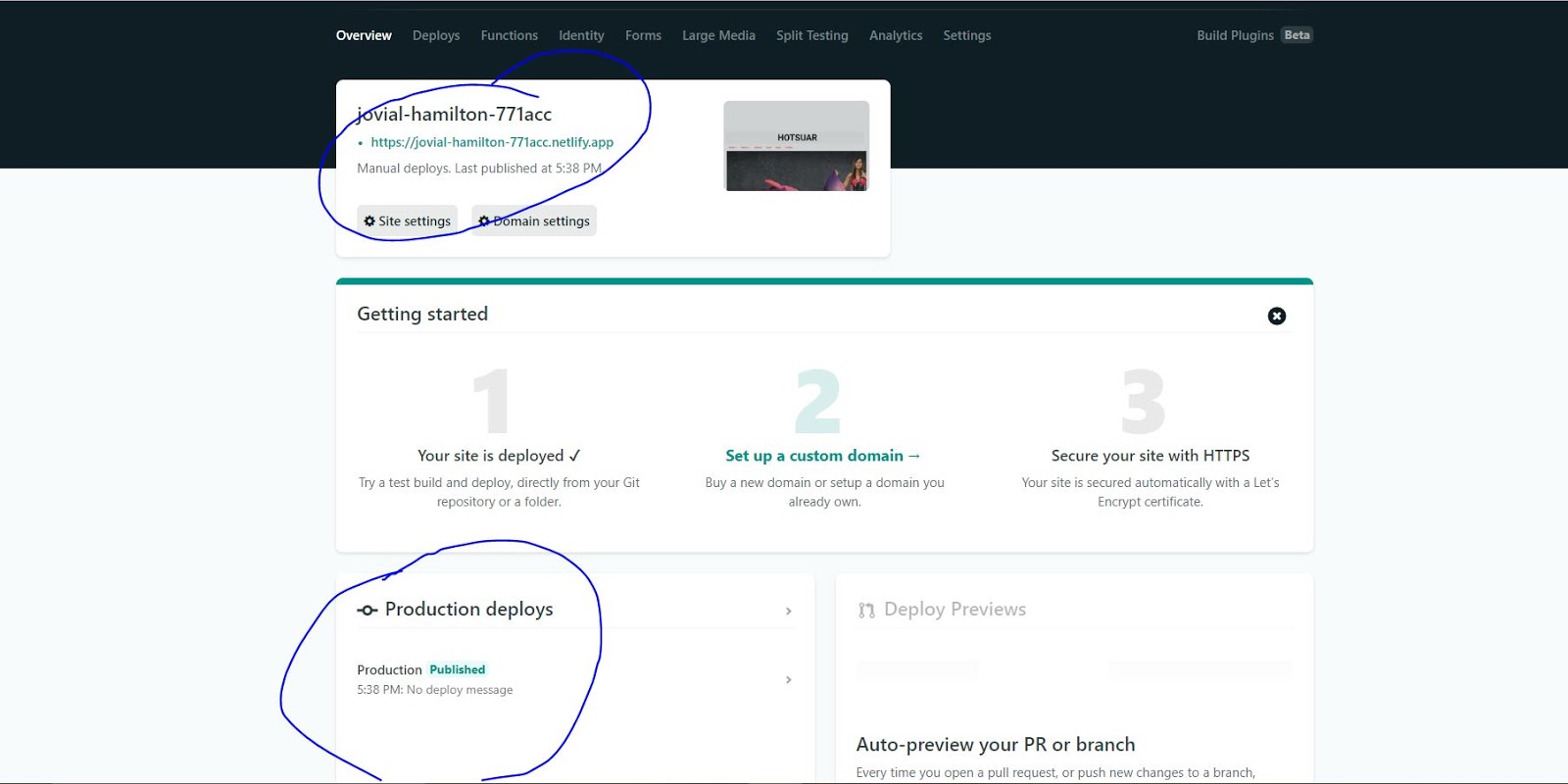The width and height of the screenshot is (1568, 784).
Task: Click the Domain settings button
Action: [534, 220]
